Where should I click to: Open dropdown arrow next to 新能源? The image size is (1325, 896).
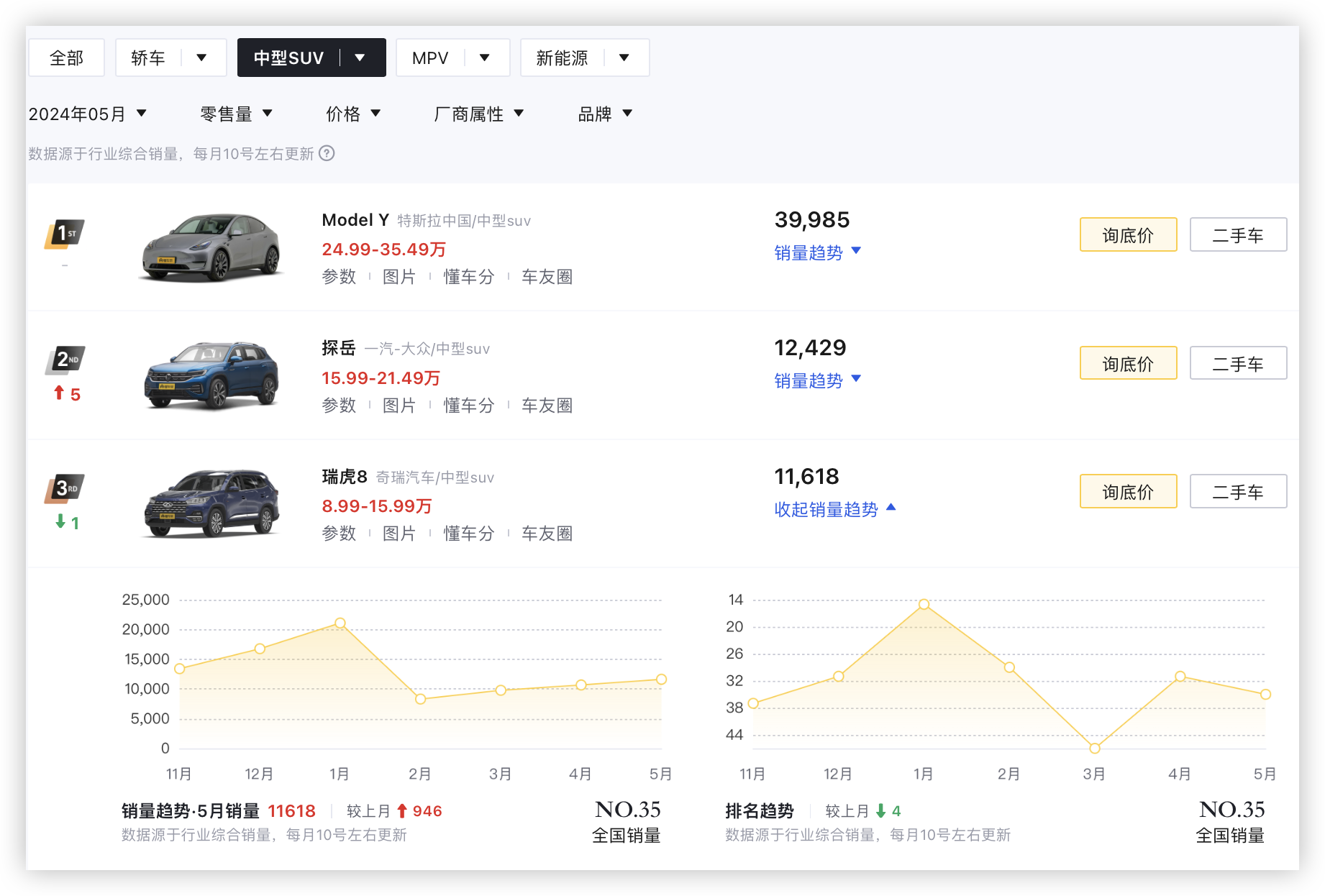[x=624, y=58]
